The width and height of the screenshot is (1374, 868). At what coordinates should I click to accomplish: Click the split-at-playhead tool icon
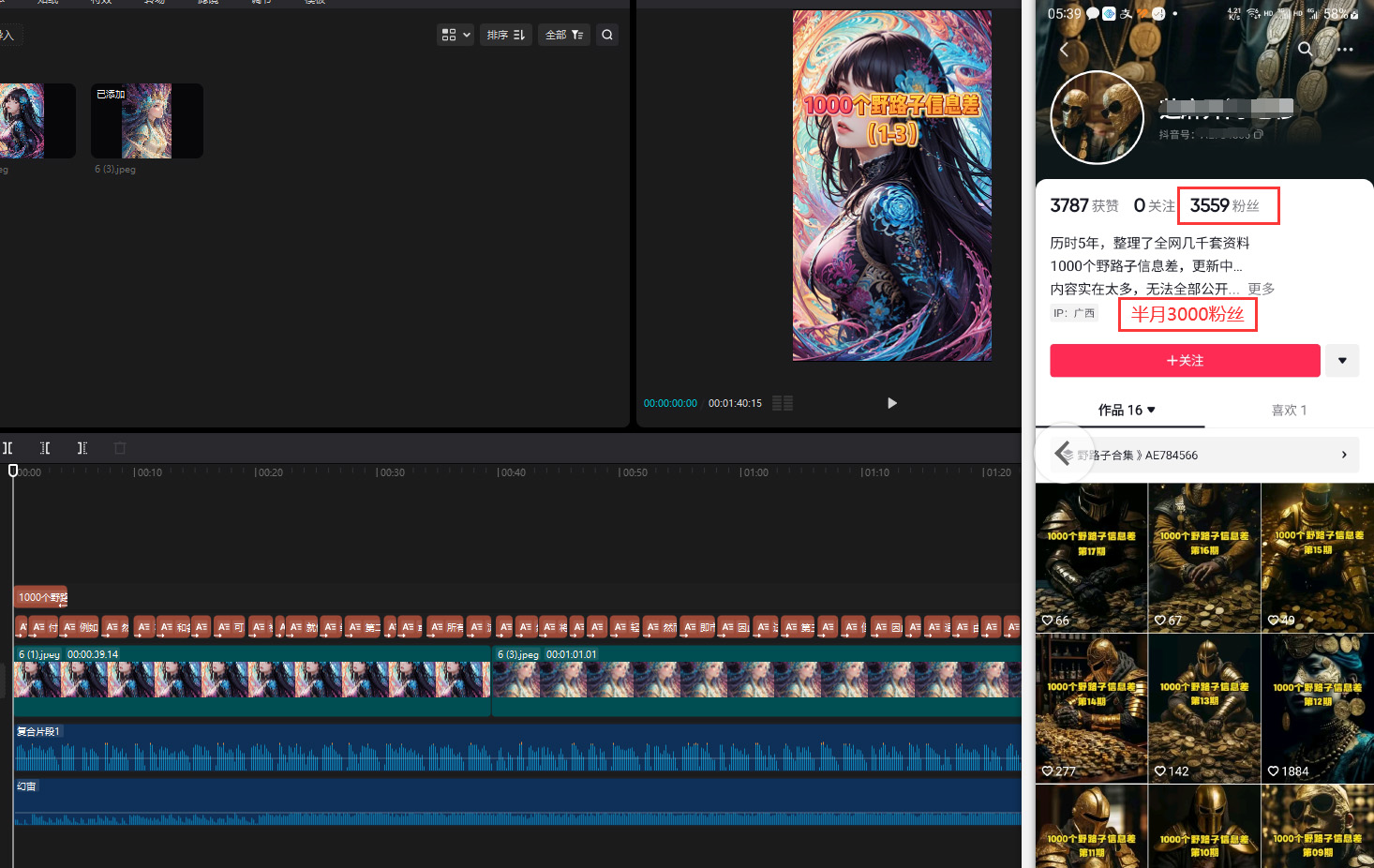(7, 448)
